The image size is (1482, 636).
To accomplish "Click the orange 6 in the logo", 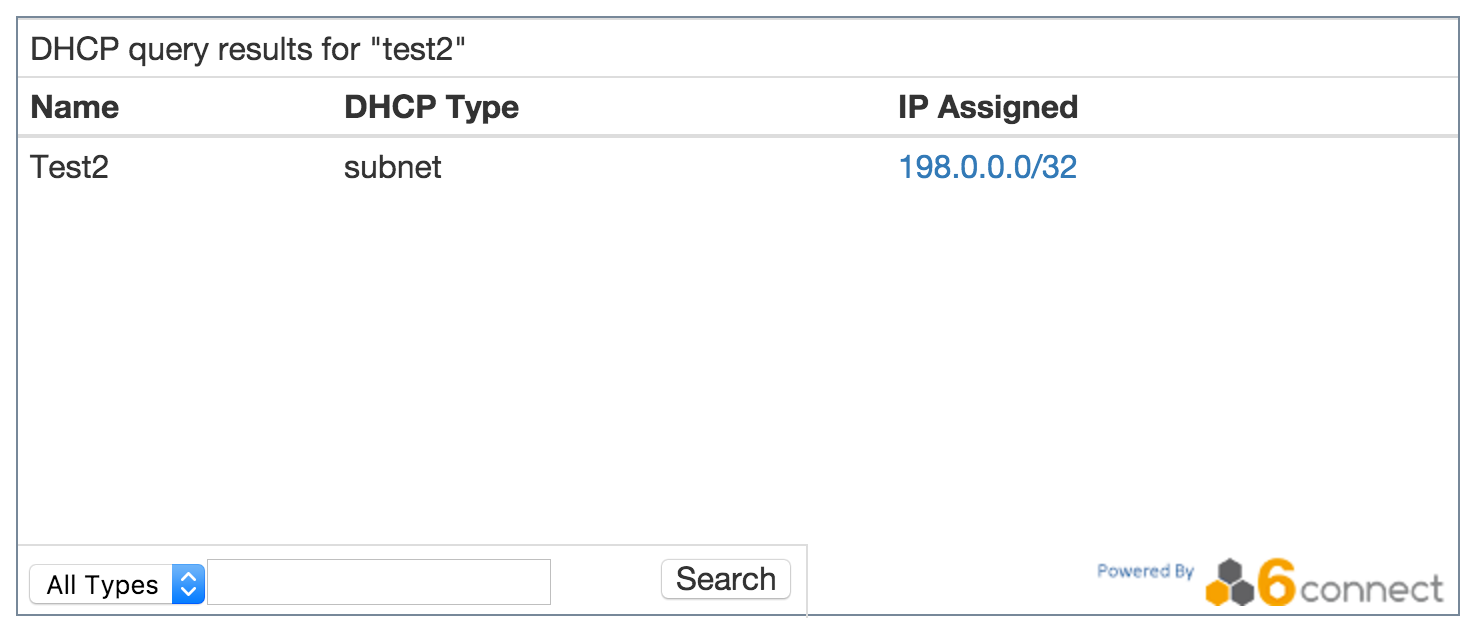I will [1278, 583].
